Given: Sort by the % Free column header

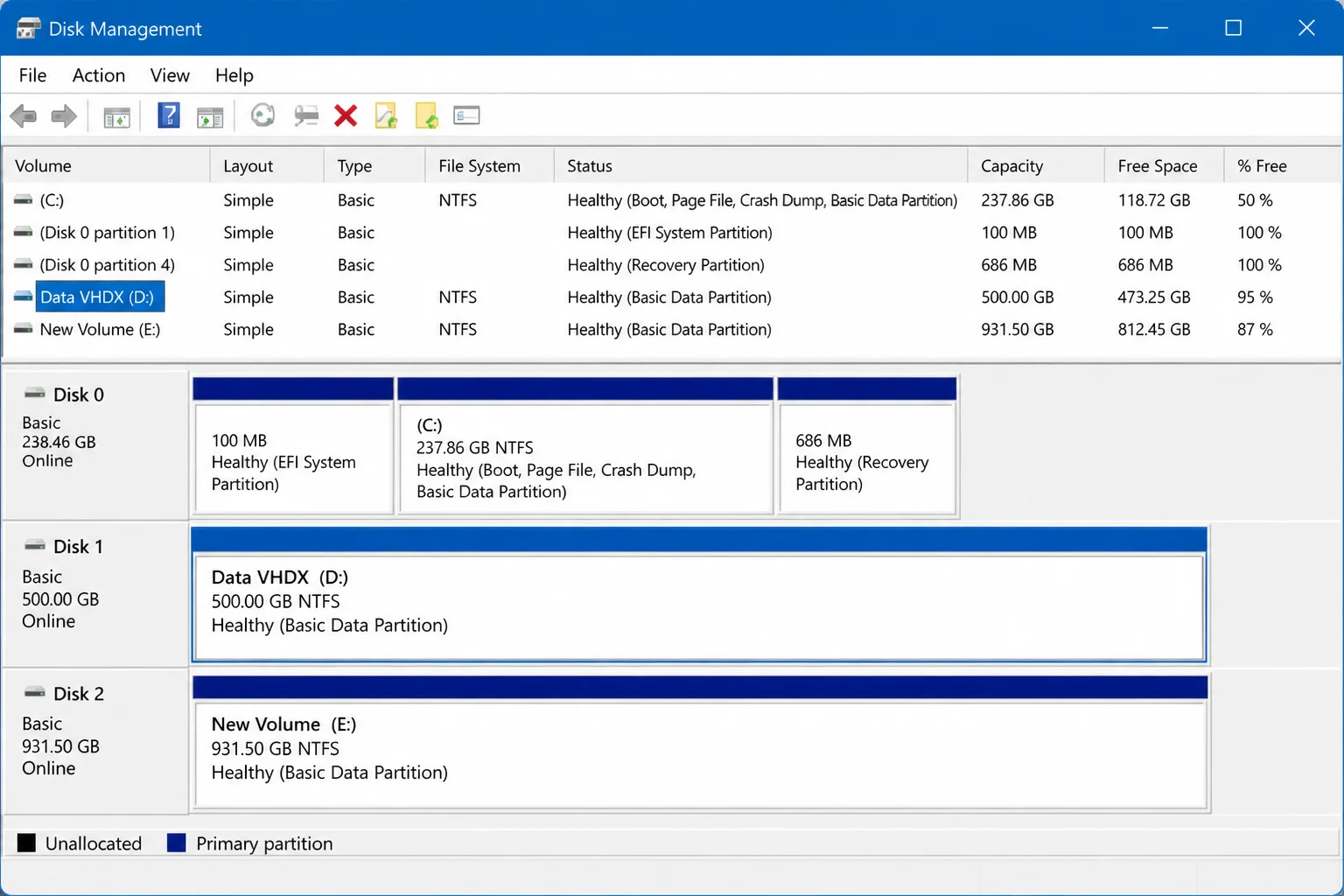Looking at the screenshot, I should coord(1282,165).
